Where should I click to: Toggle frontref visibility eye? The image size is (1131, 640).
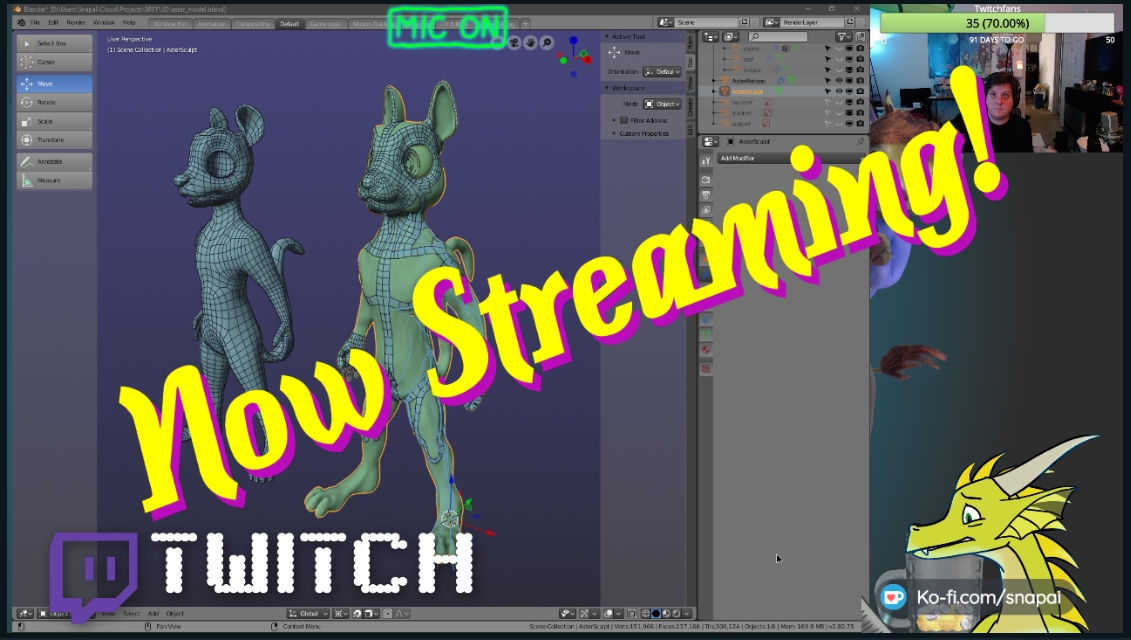839,113
